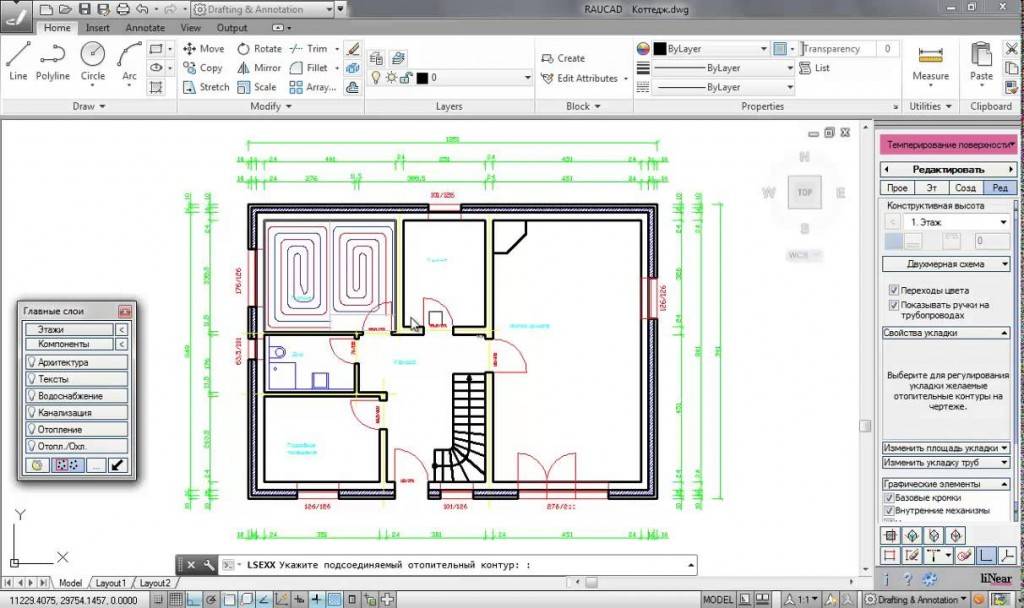The image size is (1024, 608).
Task: Click the Отопление layer button
Action: [x=77, y=429]
